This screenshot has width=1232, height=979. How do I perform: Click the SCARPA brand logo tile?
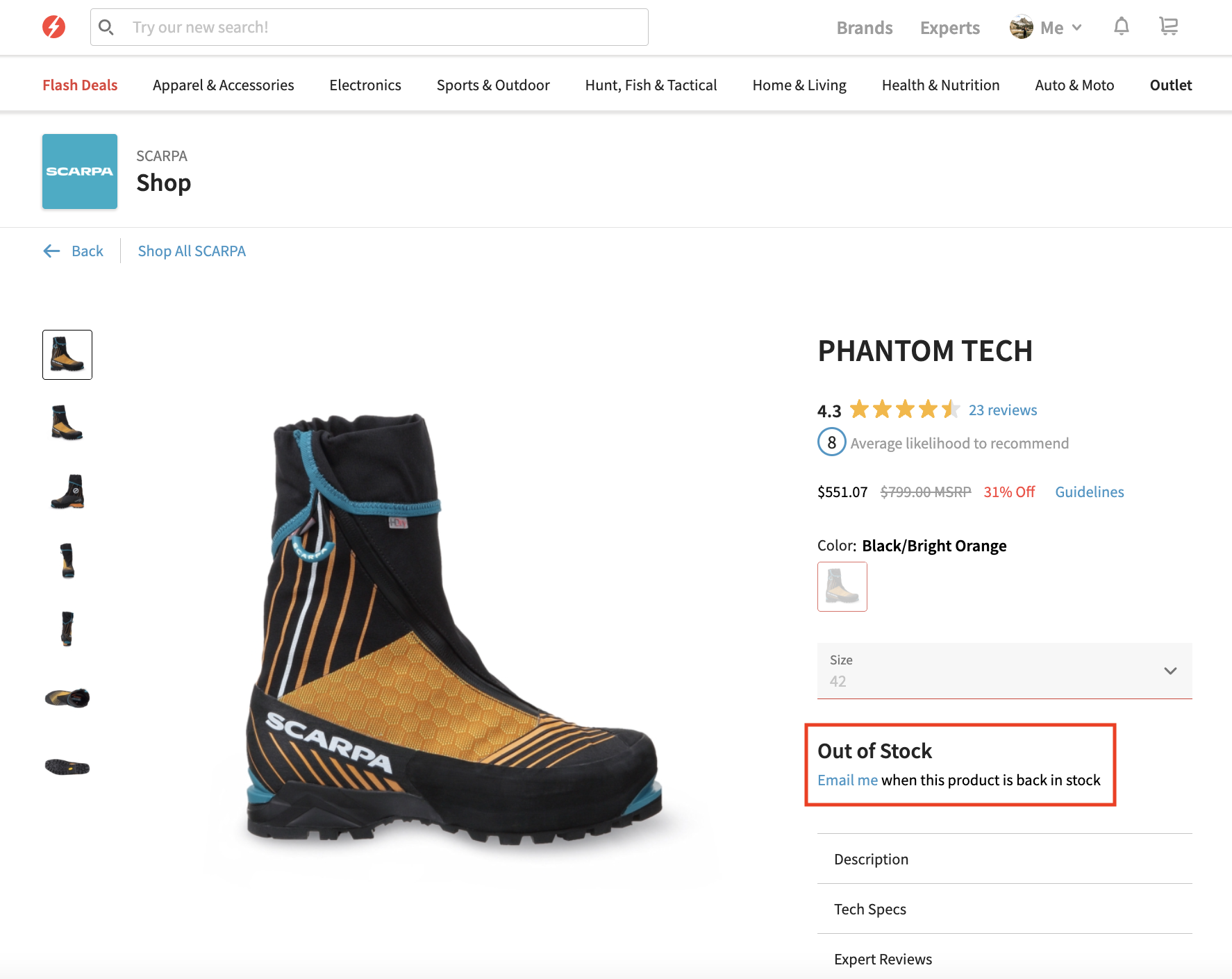tap(80, 171)
